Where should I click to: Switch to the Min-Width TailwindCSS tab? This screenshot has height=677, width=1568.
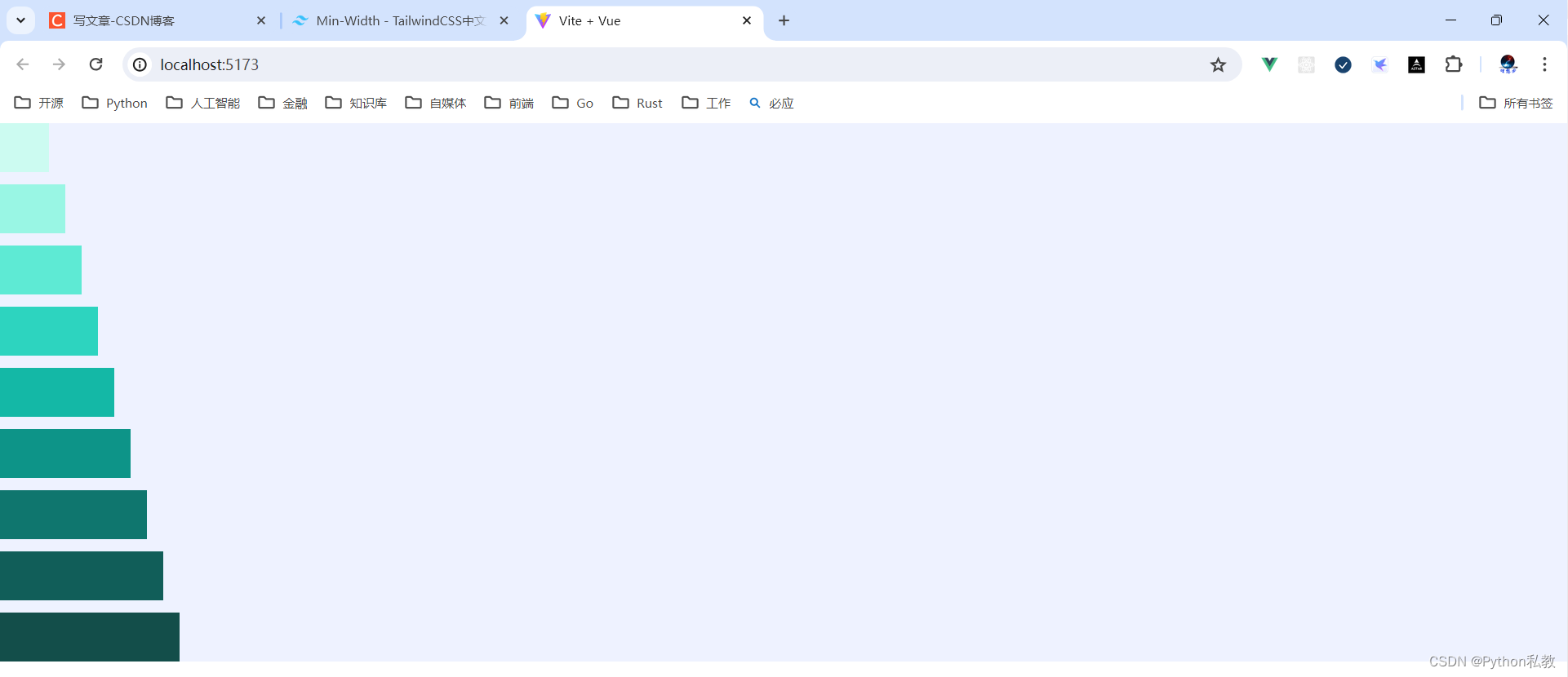[x=400, y=20]
